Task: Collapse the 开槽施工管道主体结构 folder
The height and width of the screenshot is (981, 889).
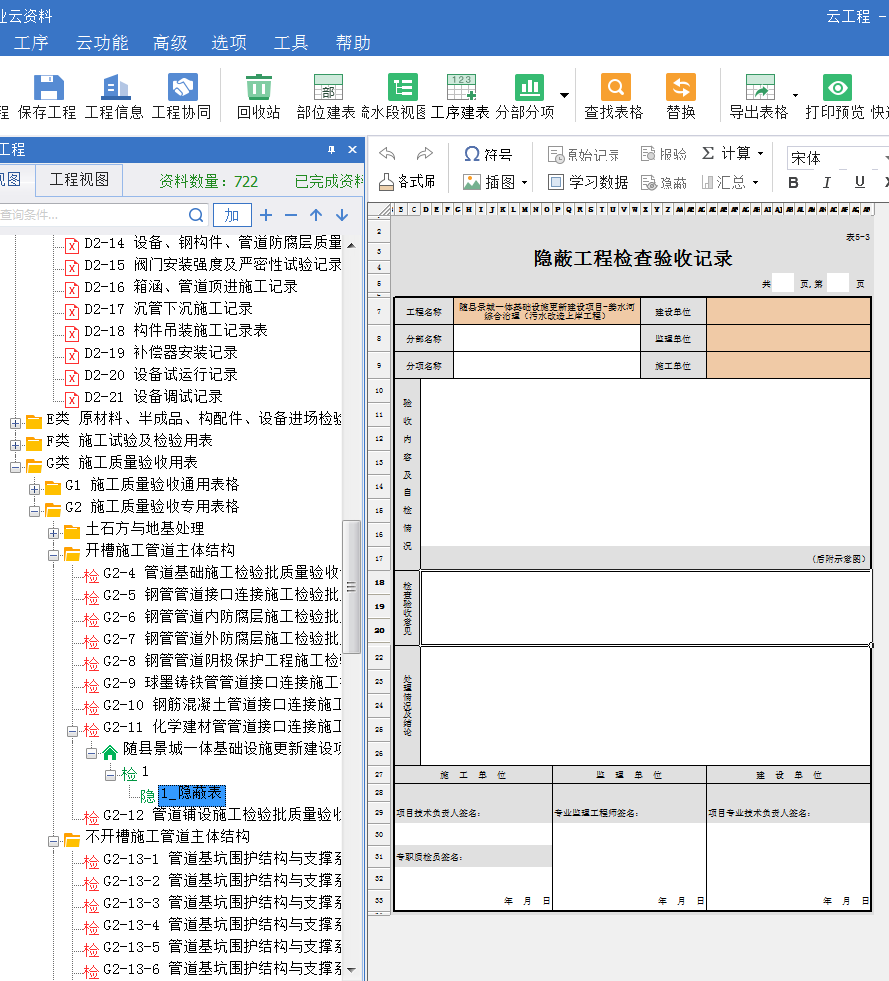Action: 54,551
